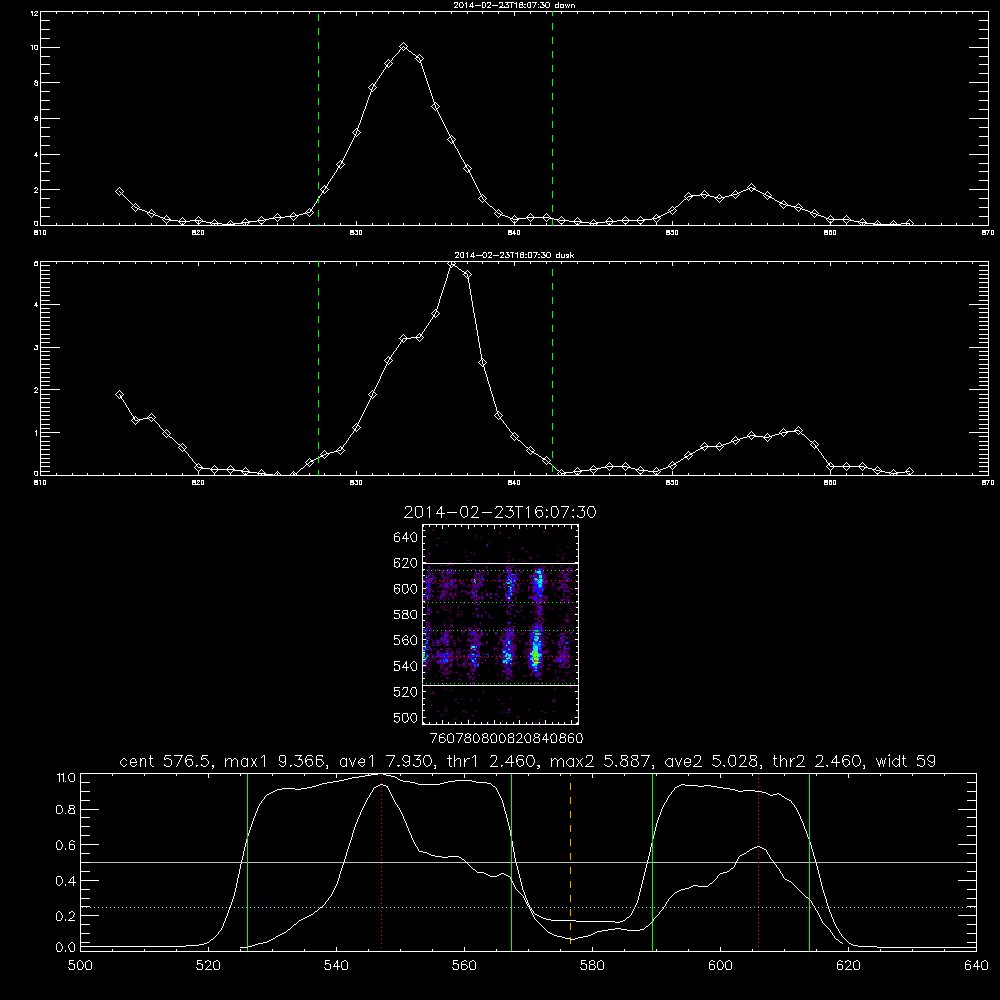Click the 0.8 y-axis label of bottom plot
Viewport: 1000px width, 1000px height.
[65, 810]
